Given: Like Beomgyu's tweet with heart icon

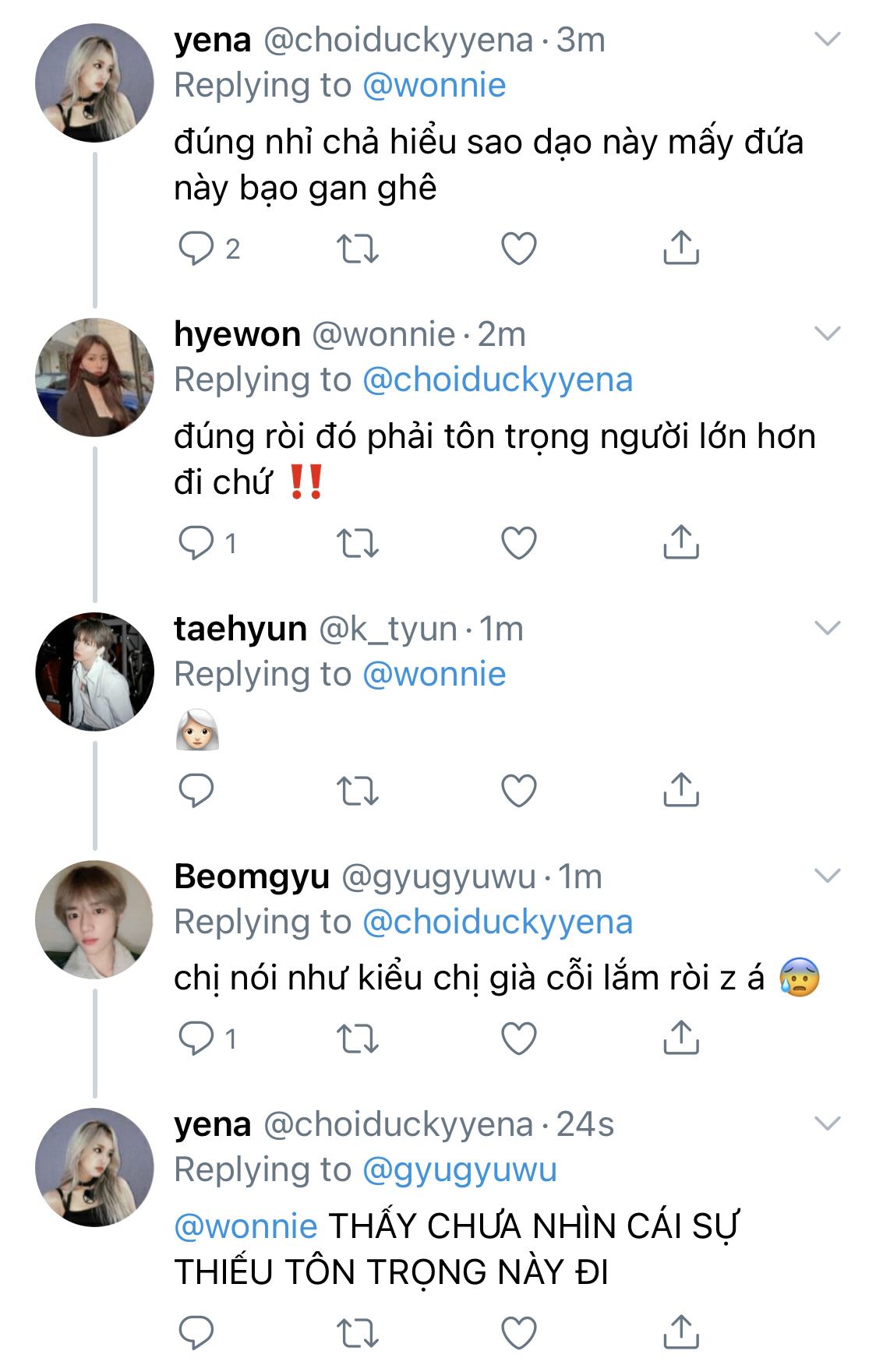Looking at the screenshot, I should pyautogui.click(x=519, y=1038).
